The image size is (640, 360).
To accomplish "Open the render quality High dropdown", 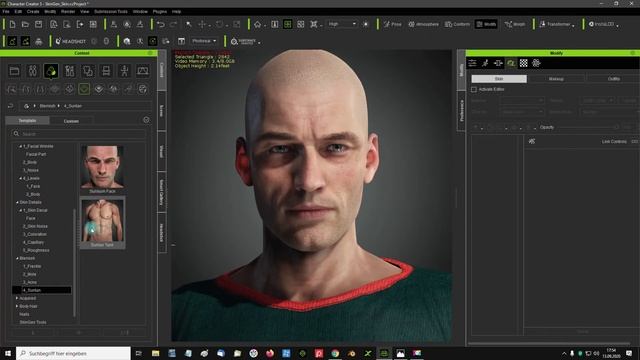I will (x=342, y=24).
